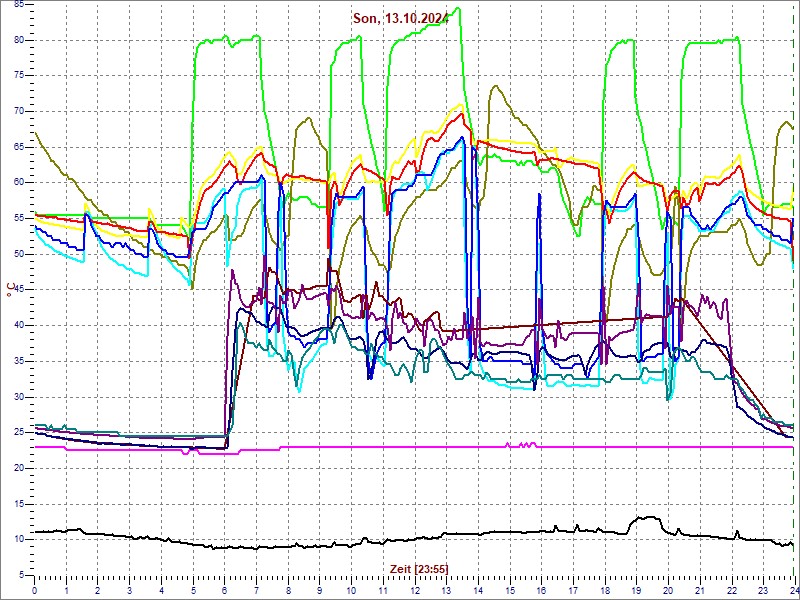800x600 pixels.
Task: Click the 6 hour label on time axis
Action: click(x=224, y=590)
